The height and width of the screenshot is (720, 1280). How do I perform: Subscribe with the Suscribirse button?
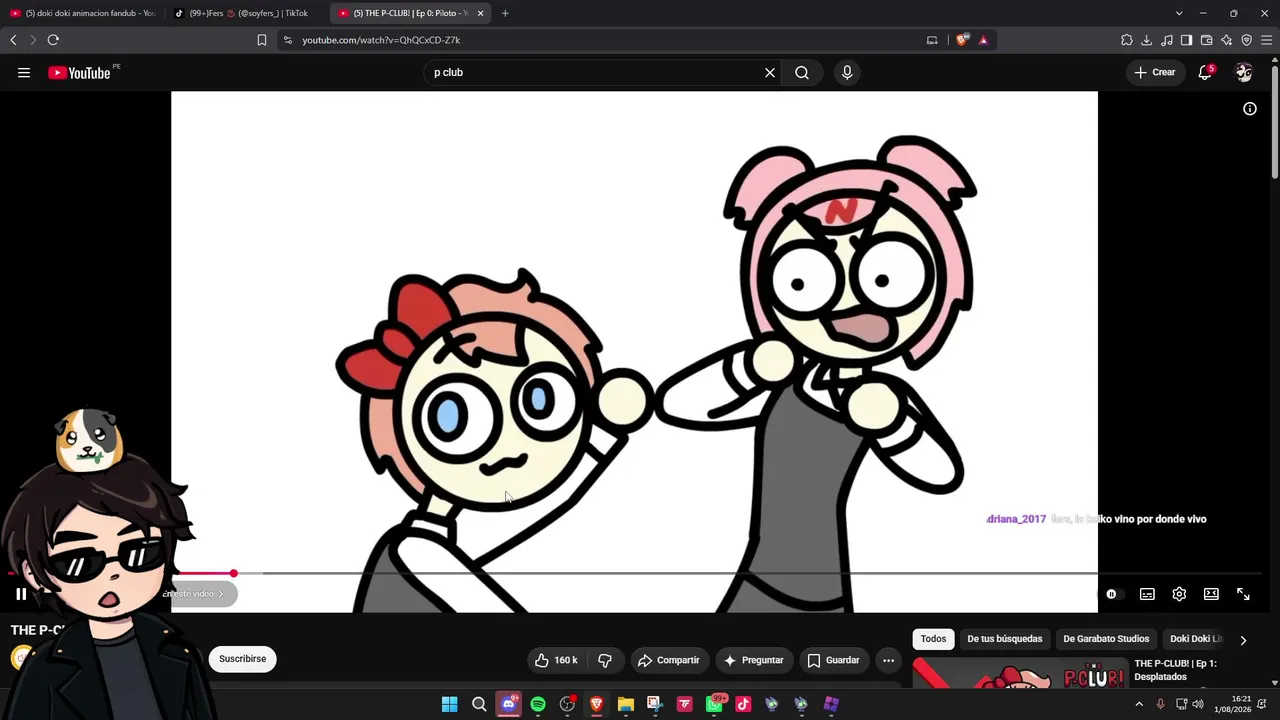(243, 659)
